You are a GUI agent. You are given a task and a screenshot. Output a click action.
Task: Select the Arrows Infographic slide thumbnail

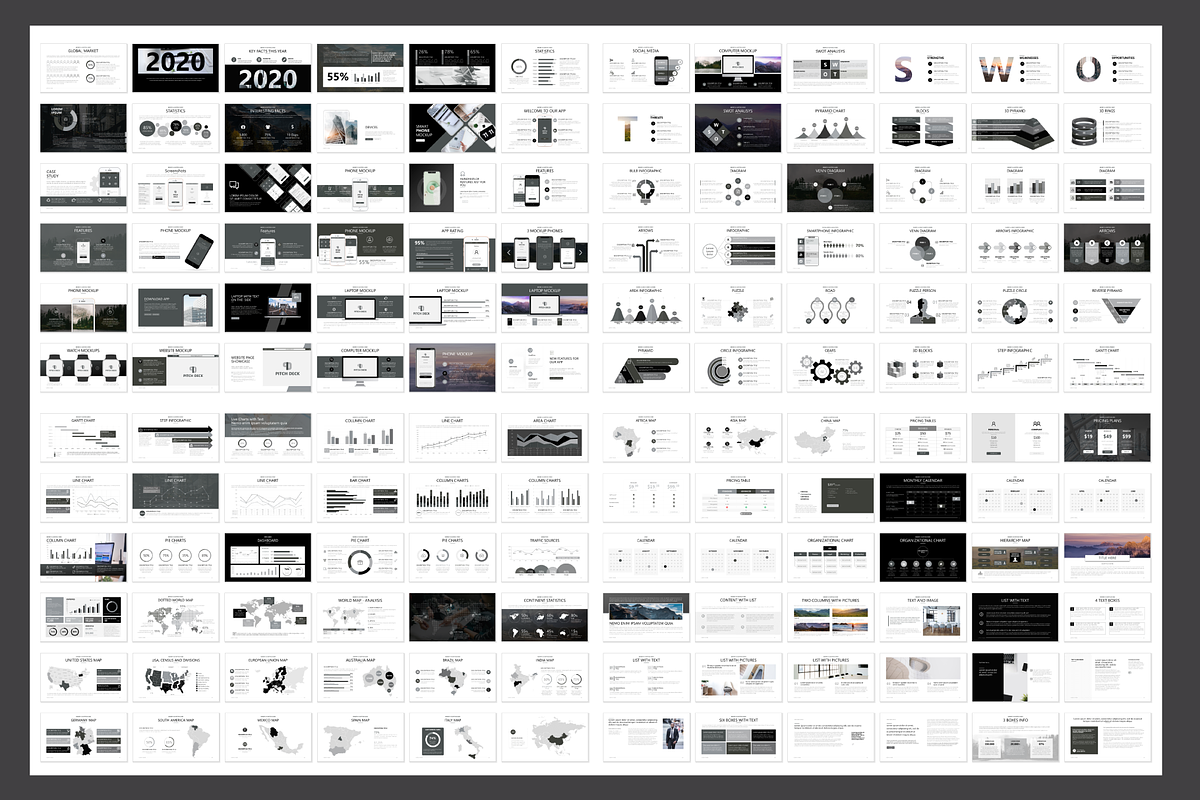click(1015, 248)
